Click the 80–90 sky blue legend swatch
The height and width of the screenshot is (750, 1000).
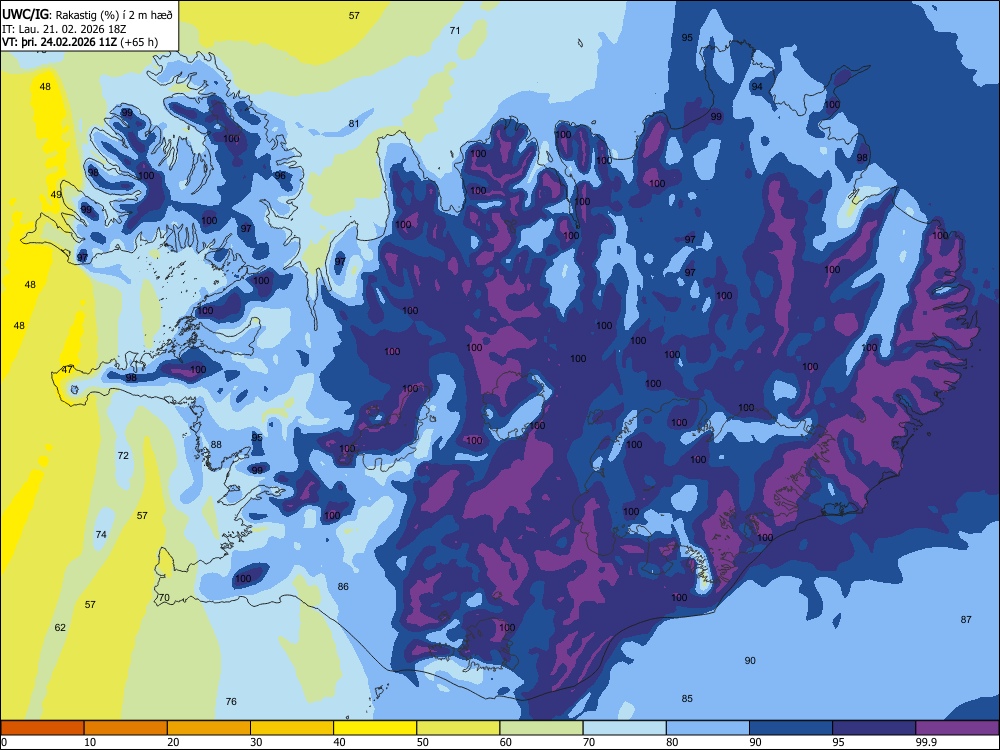(708, 728)
